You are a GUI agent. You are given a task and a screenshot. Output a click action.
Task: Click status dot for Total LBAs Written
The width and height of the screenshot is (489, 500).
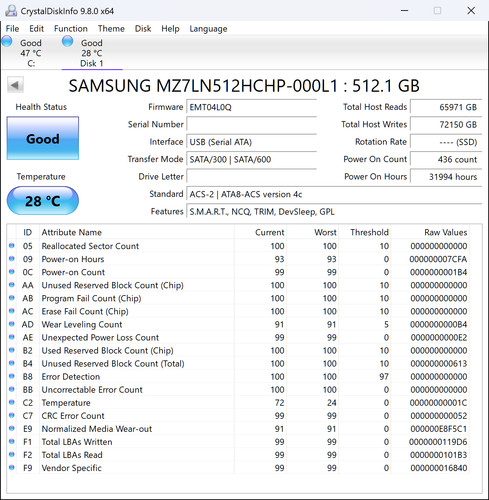pos(12,441)
